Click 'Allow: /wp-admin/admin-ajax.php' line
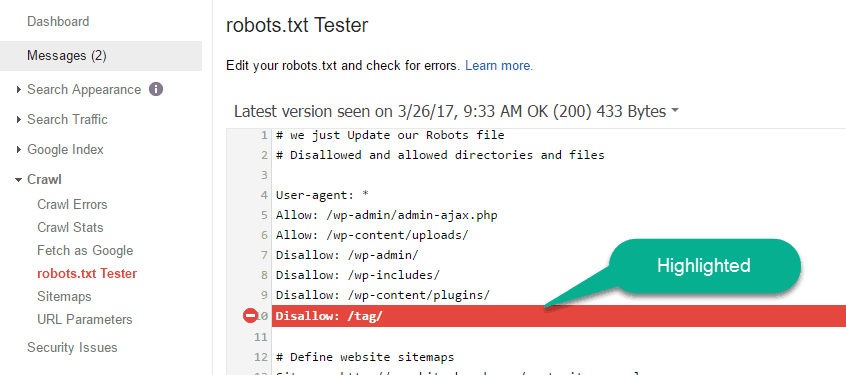This screenshot has height=375, width=846. point(386,215)
